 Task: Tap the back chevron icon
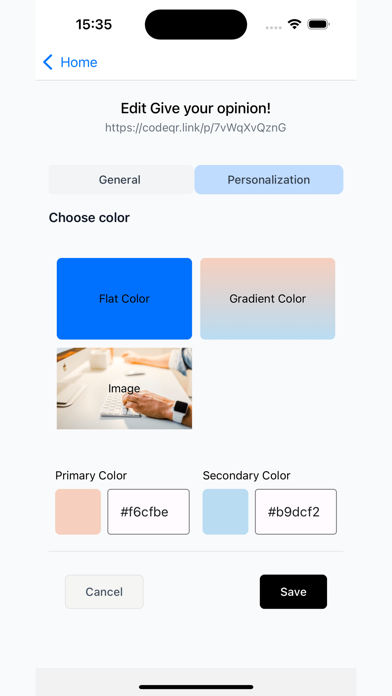(x=48, y=62)
